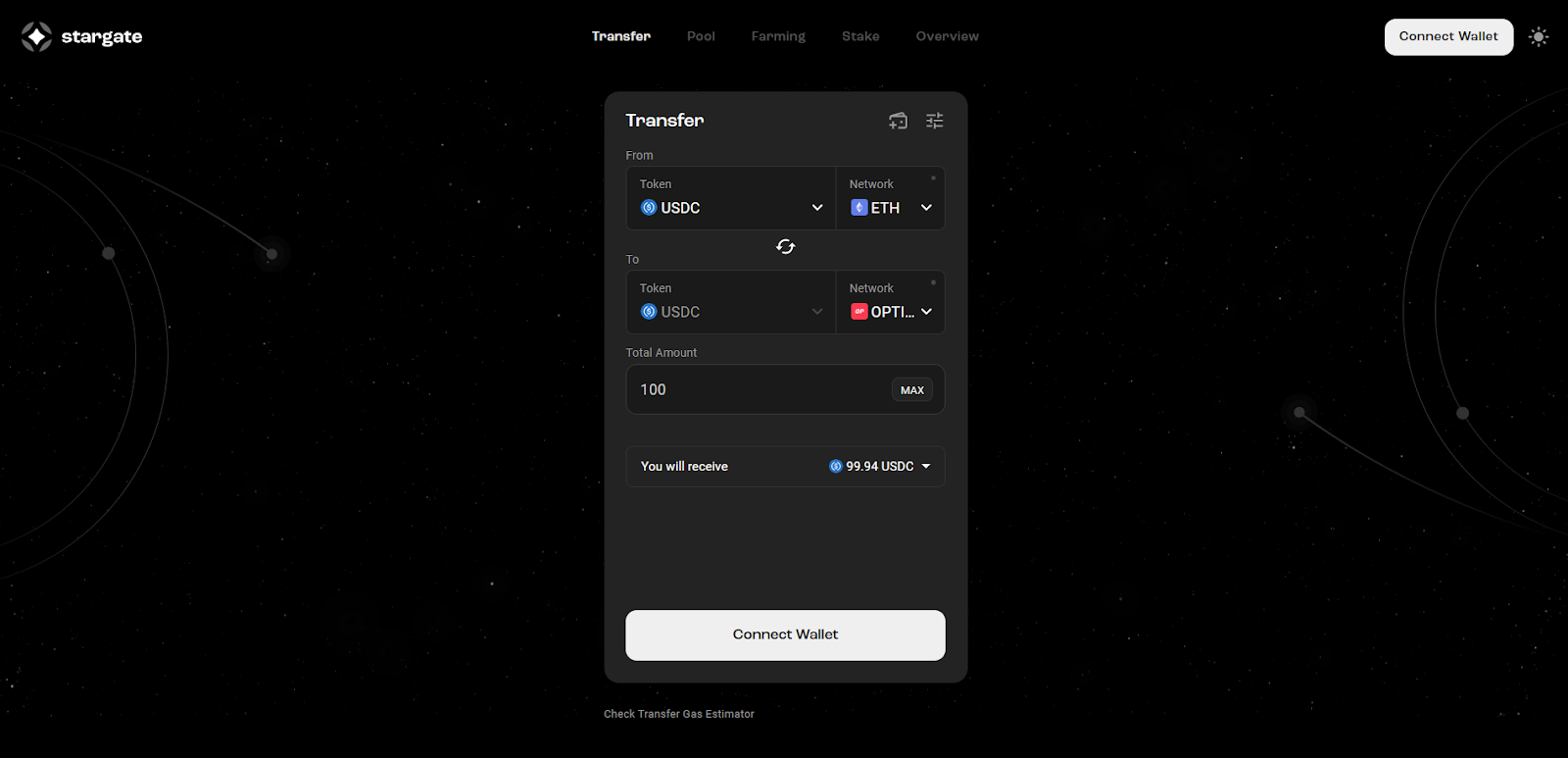Click the 99.94 USDC receive amount
The image size is (1568, 758).
tap(880, 467)
